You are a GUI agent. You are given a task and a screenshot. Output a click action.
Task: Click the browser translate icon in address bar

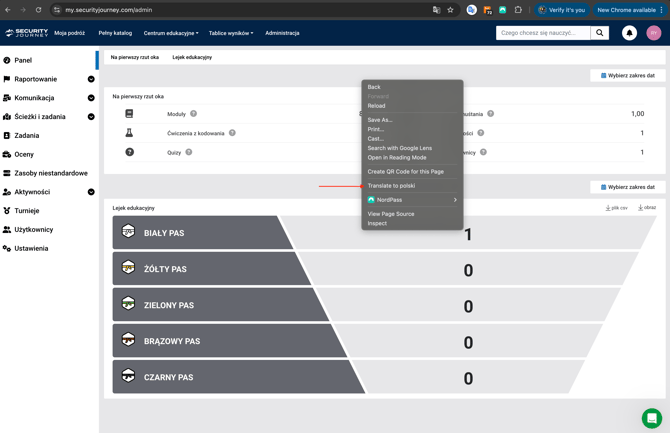(436, 10)
